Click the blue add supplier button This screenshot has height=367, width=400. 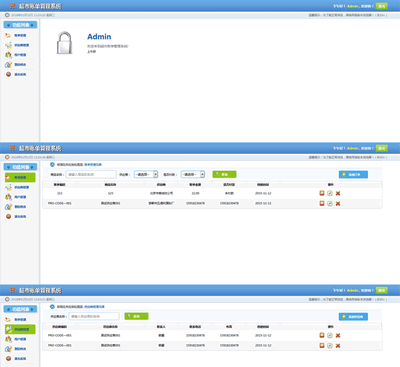pyautogui.click(x=353, y=317)
